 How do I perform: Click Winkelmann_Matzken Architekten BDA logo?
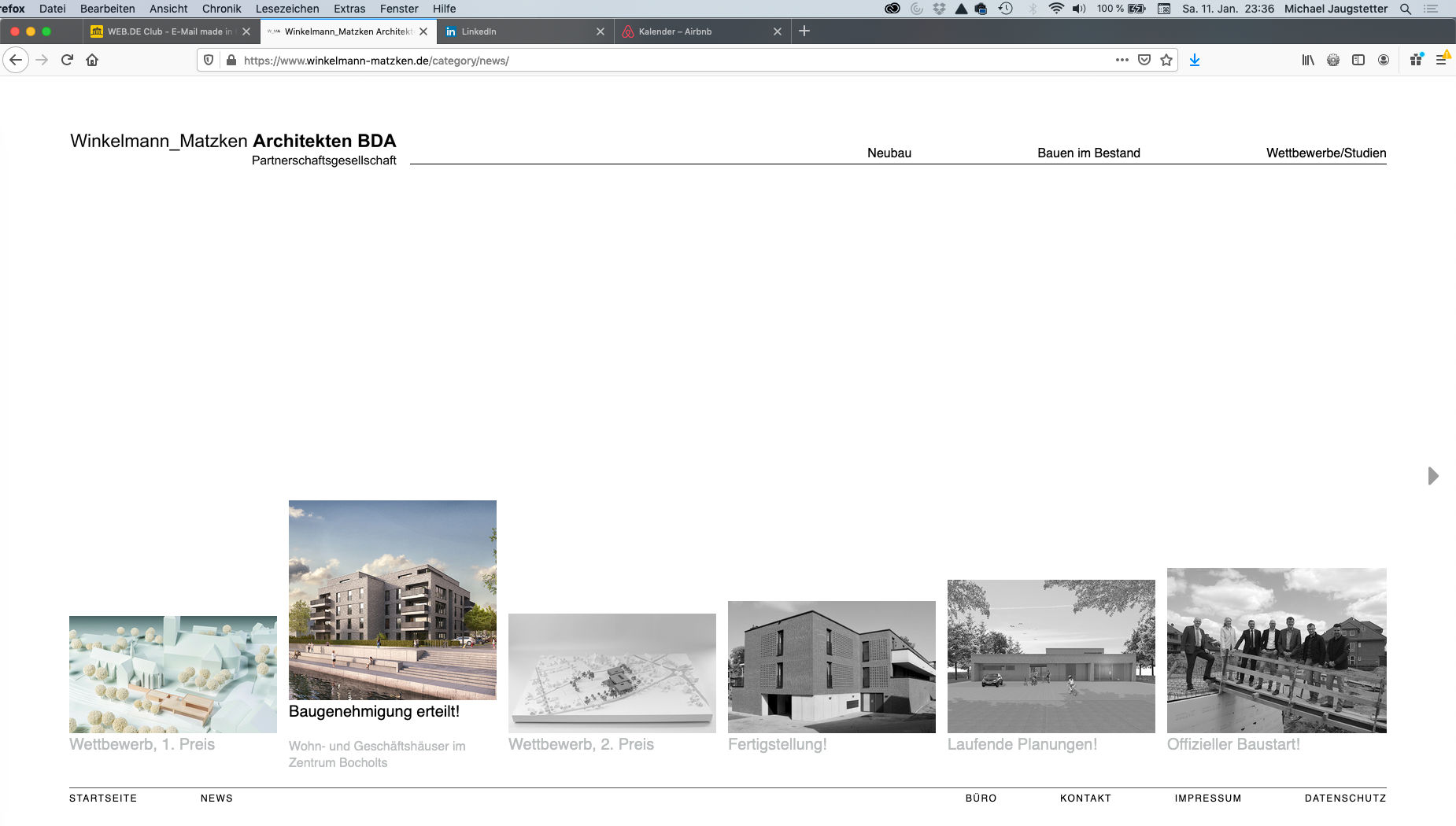click(x=233, y=149)
